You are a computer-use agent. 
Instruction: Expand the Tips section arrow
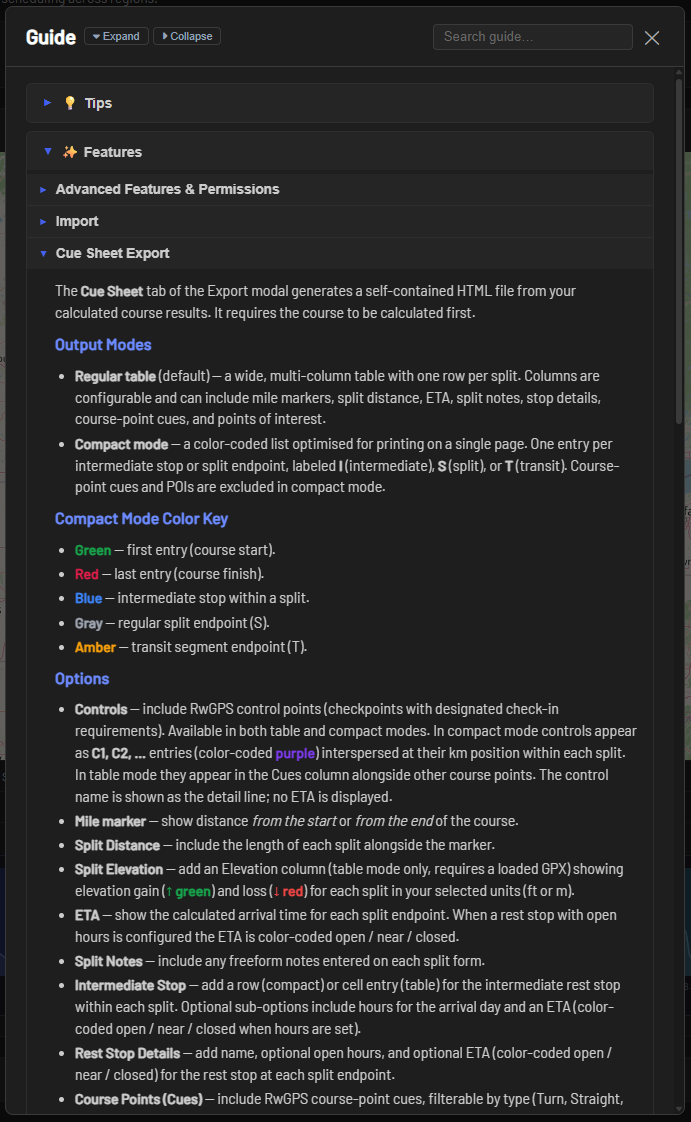[x=47, y=103]
